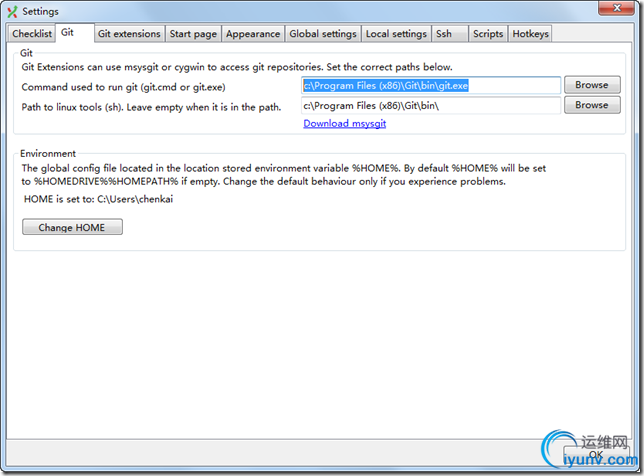Click the Environment group heading
This screenshot has height=476, width=644.
[48, 154]
